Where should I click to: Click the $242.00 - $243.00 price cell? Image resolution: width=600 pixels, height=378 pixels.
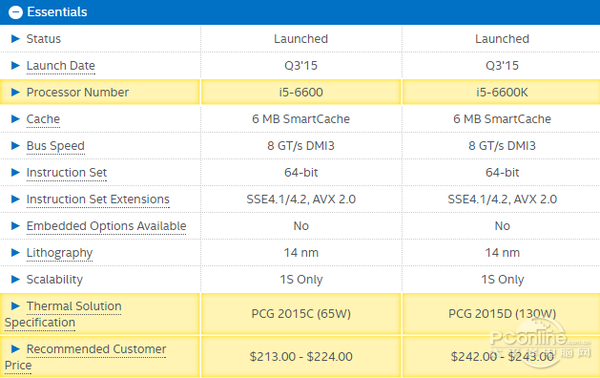(x=502, y=357)
